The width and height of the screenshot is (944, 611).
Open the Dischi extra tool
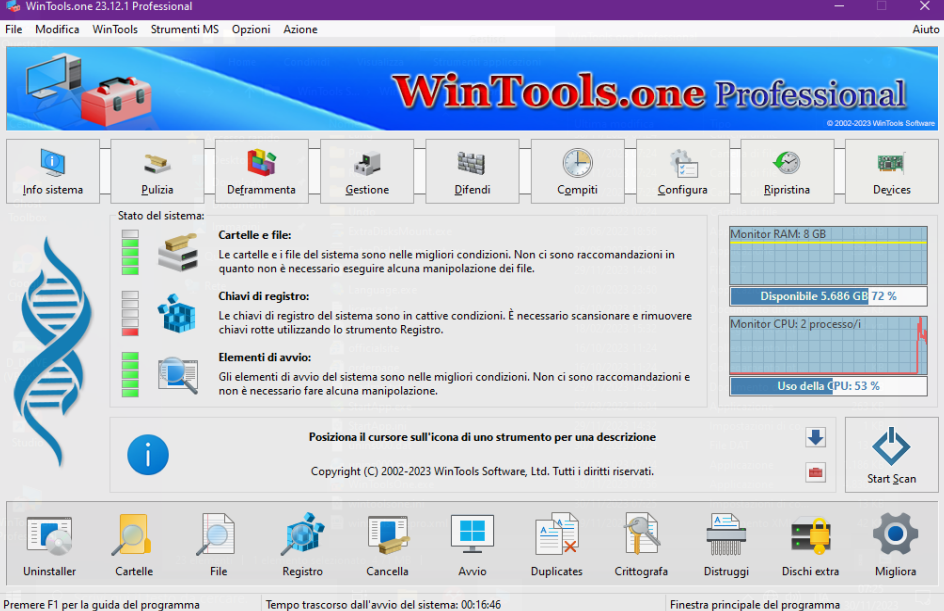[810, 544]
